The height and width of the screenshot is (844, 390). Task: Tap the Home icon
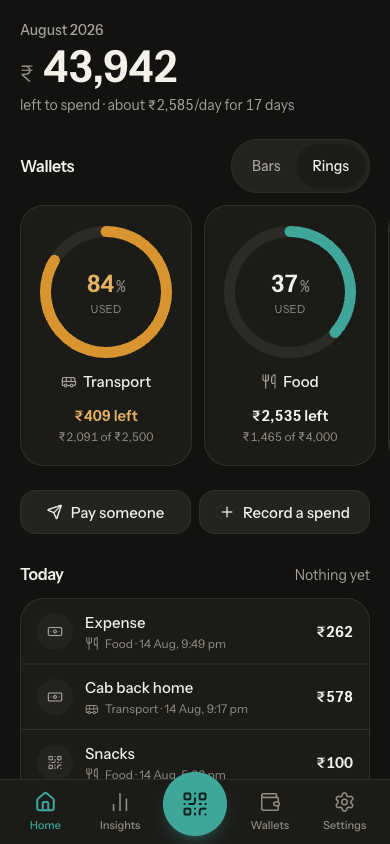(x=45, y=802)
